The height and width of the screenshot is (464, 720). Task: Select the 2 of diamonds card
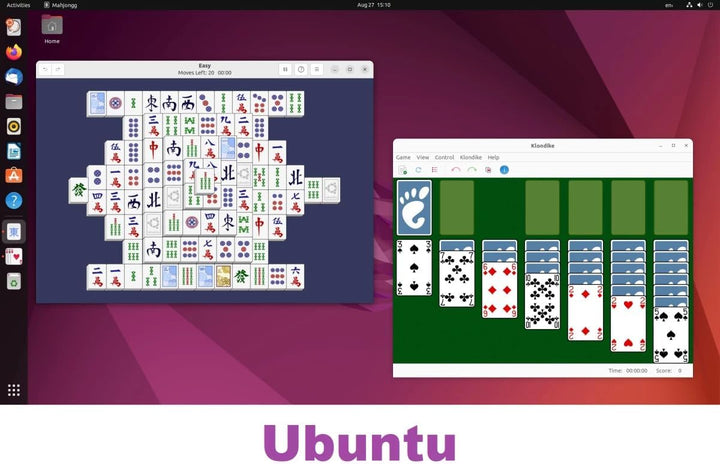click(585, 313)
